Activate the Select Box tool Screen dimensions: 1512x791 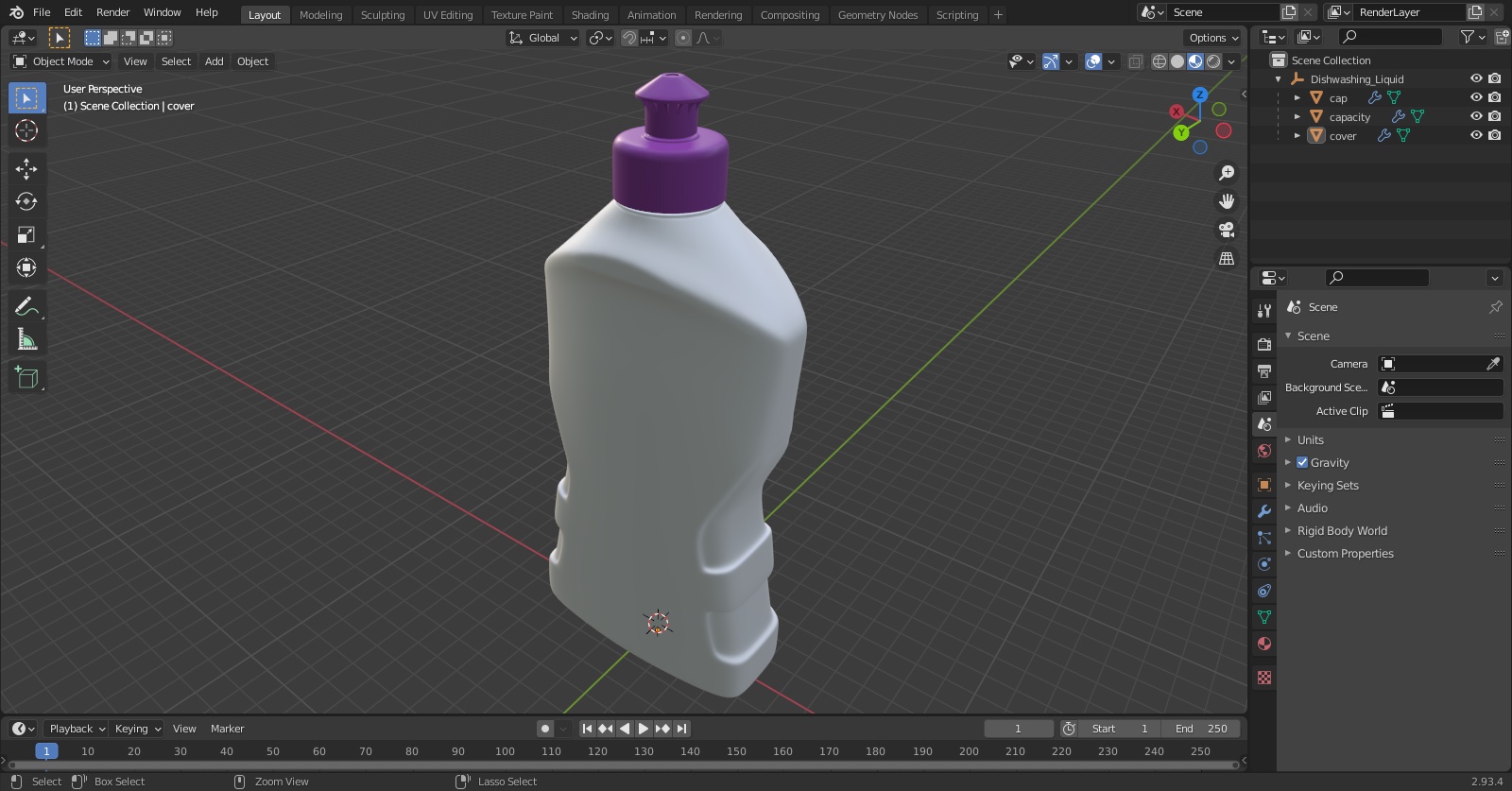click(26, 97)
